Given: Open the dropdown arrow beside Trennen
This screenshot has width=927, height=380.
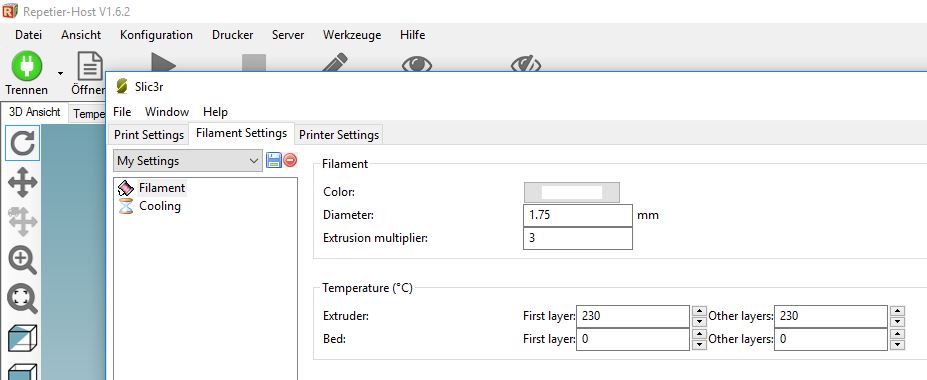Looking at the screenshot, I should (60, 73).
